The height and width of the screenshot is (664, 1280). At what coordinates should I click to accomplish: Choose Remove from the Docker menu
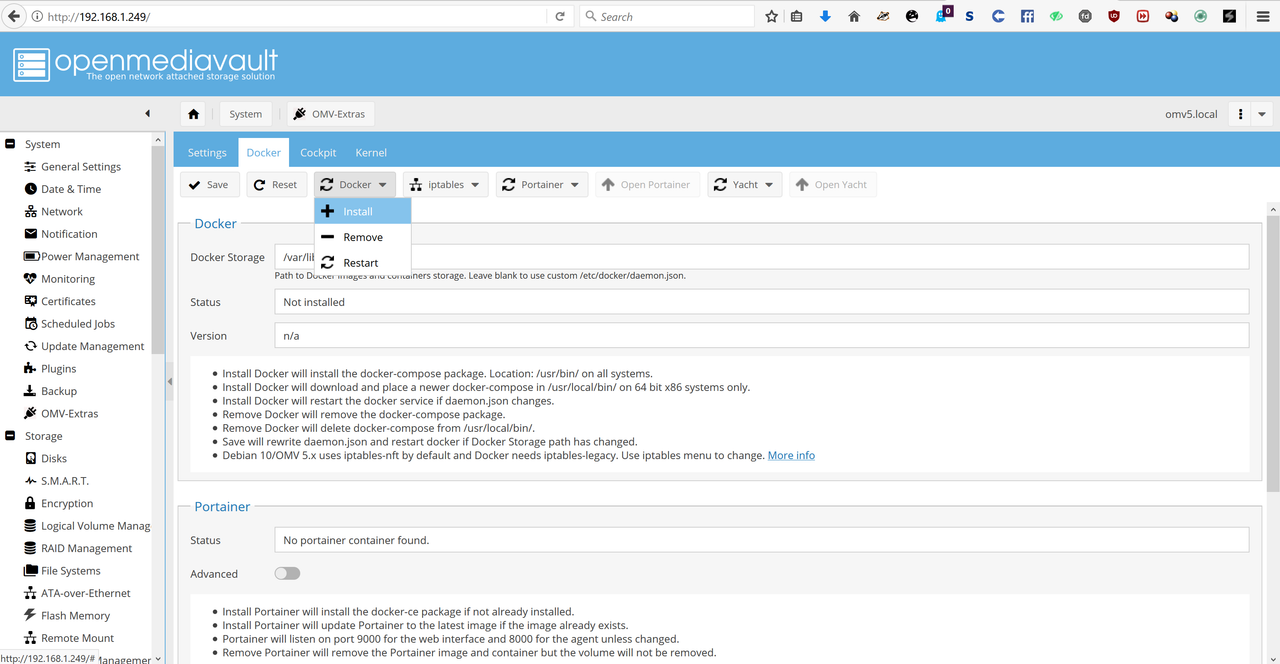[x=363, y=237]
